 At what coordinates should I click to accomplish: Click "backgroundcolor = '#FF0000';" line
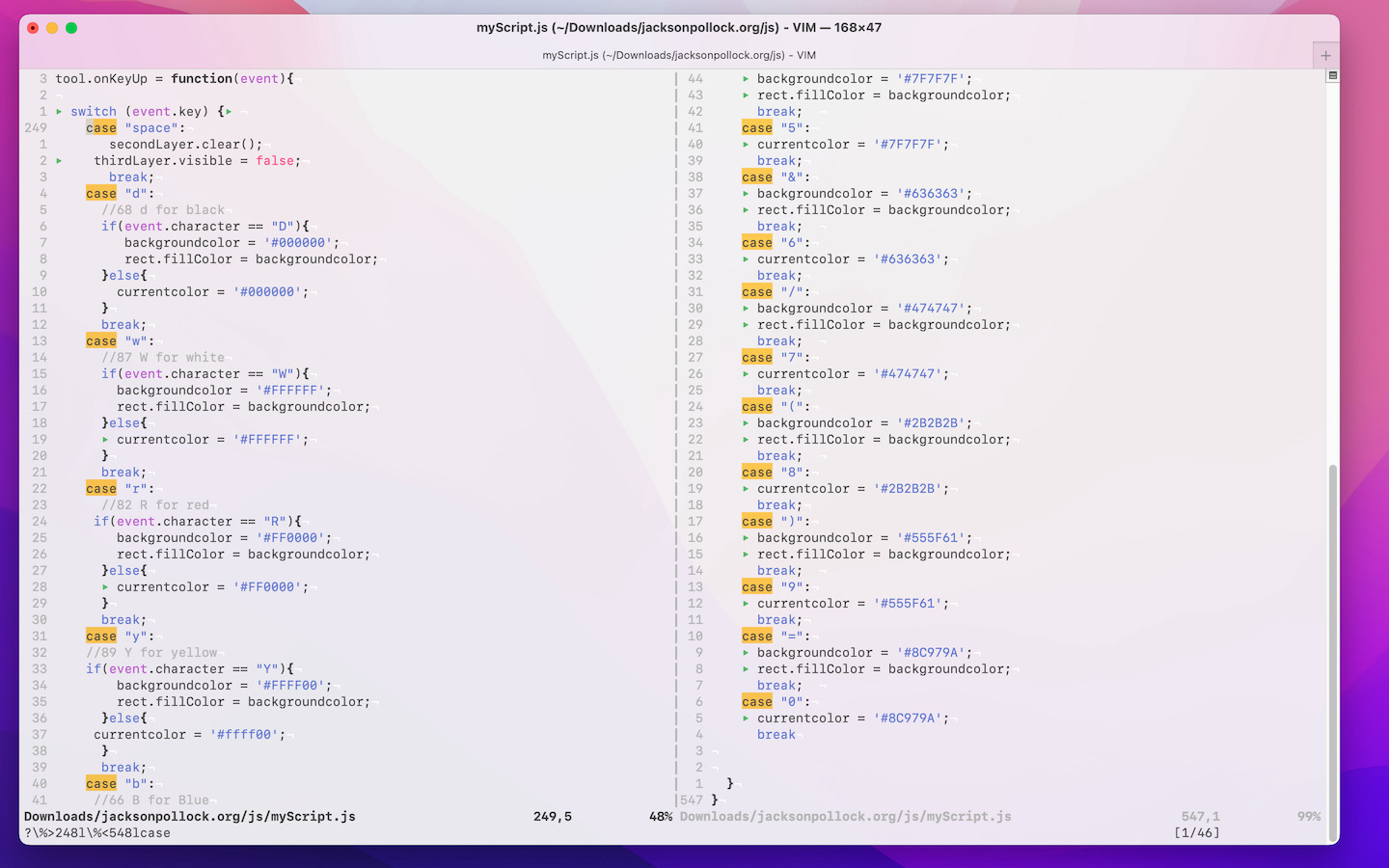click(x=224, y=537)
